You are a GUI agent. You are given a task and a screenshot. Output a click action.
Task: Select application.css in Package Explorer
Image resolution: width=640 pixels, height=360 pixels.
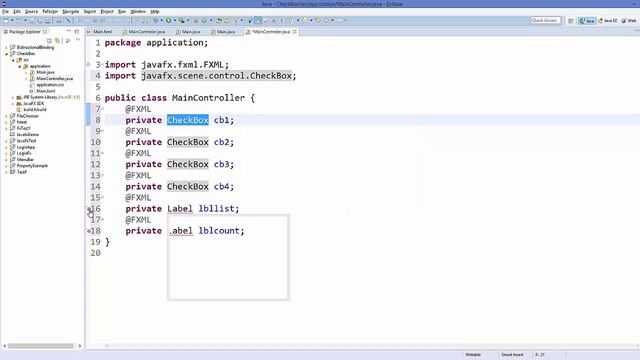(50, 85)
